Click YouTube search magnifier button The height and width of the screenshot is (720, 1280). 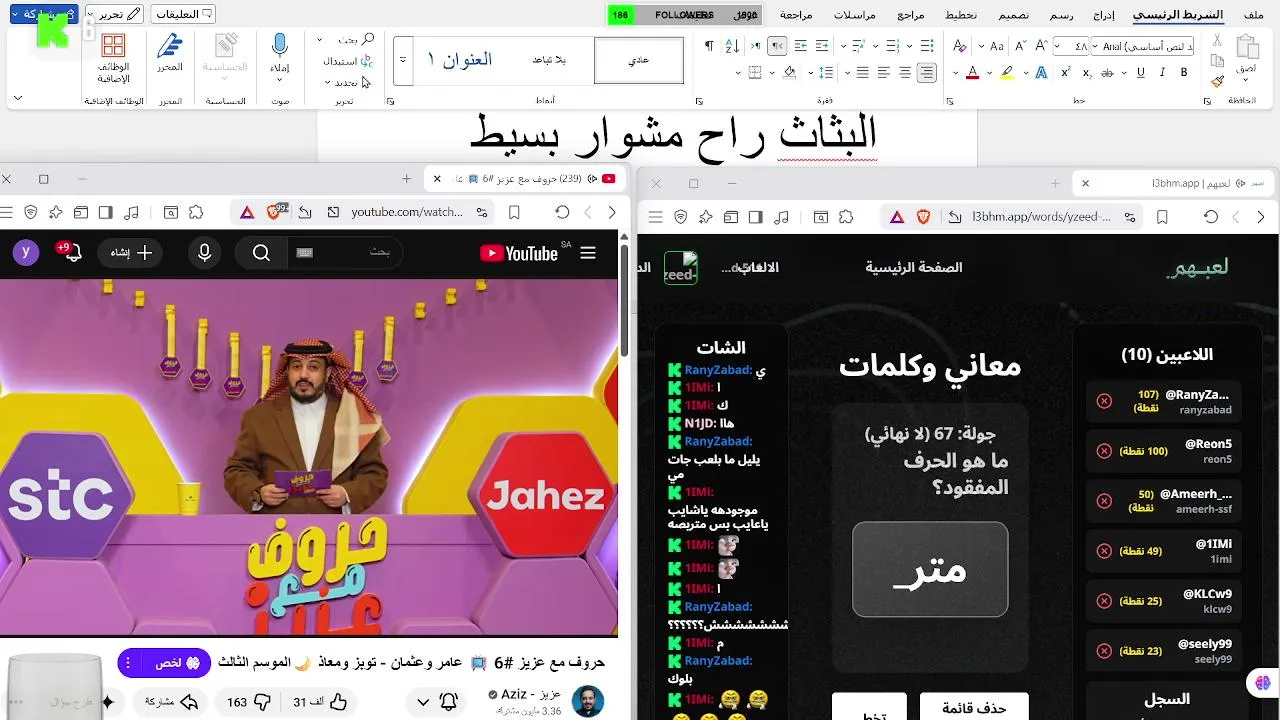click(261, 253)
